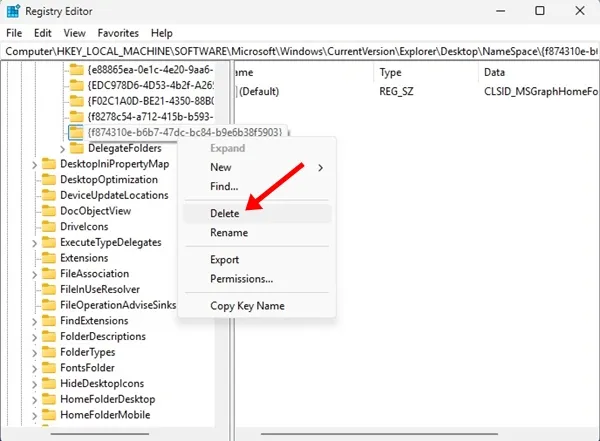Viewport: 600px width, 441px height.
Task: Expand the HomeFolderMobile key
Action: click(34, 416)
